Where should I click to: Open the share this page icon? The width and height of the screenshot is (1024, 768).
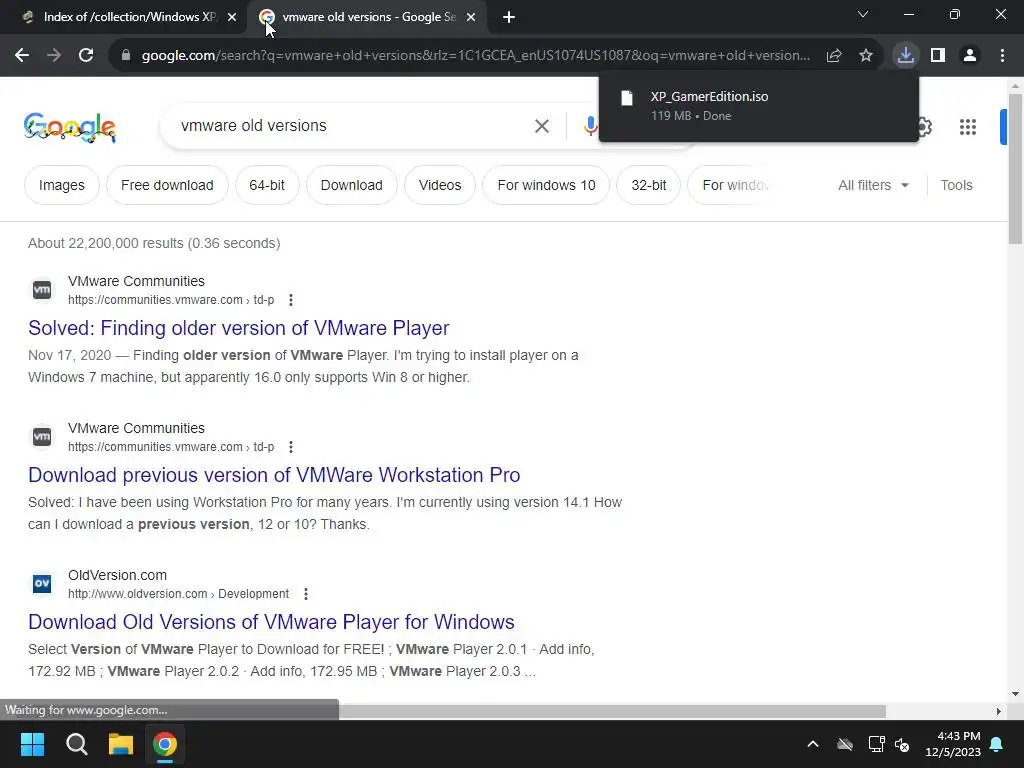point(834,56)
